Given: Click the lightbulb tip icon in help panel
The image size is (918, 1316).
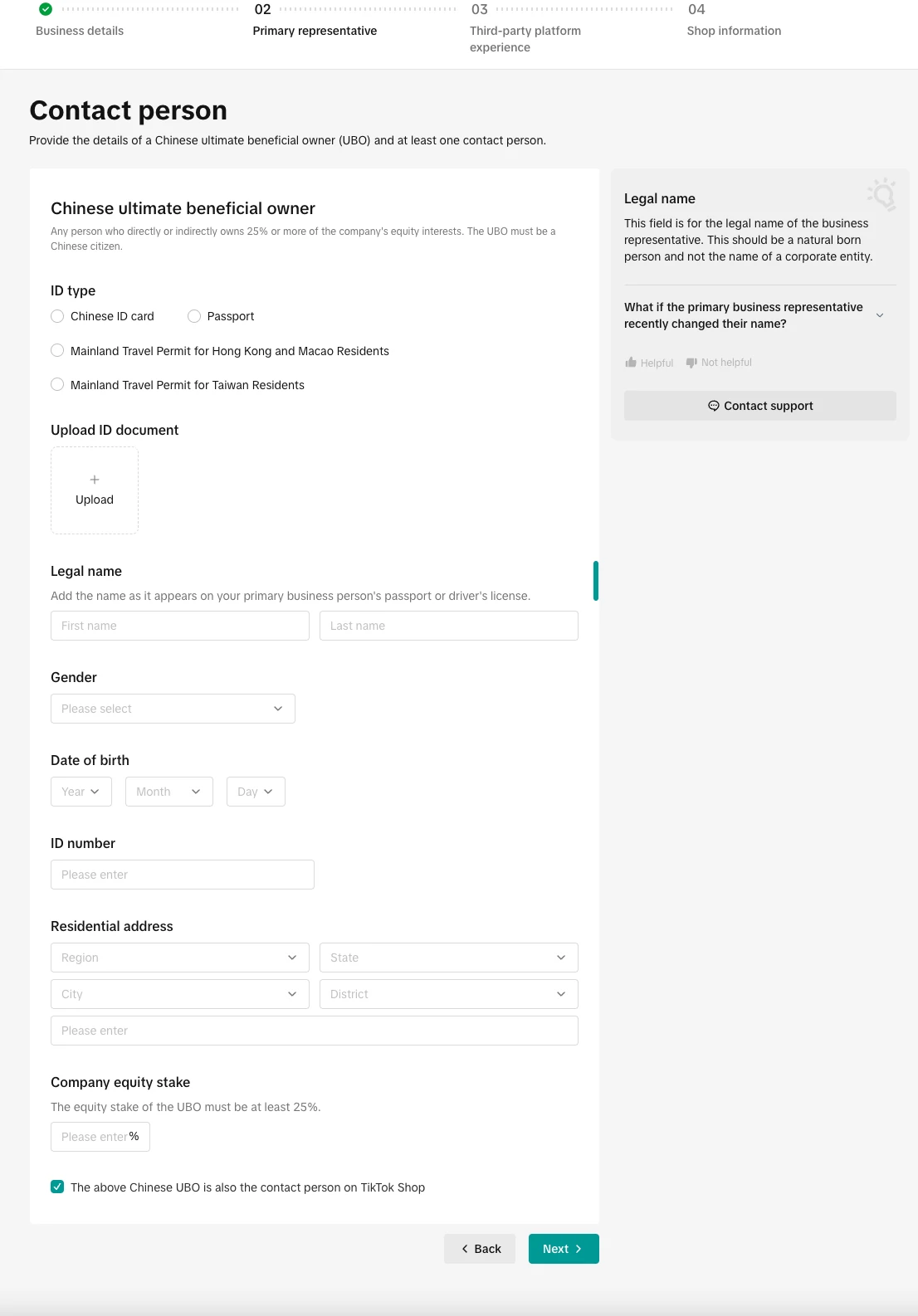Looking at the screenshot, I should point(882,194).
